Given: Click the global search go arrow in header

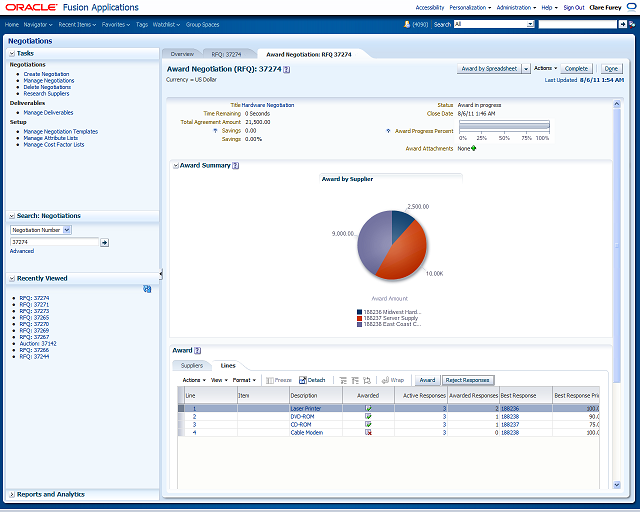Looking at the screenshot, I should point(622,24).
